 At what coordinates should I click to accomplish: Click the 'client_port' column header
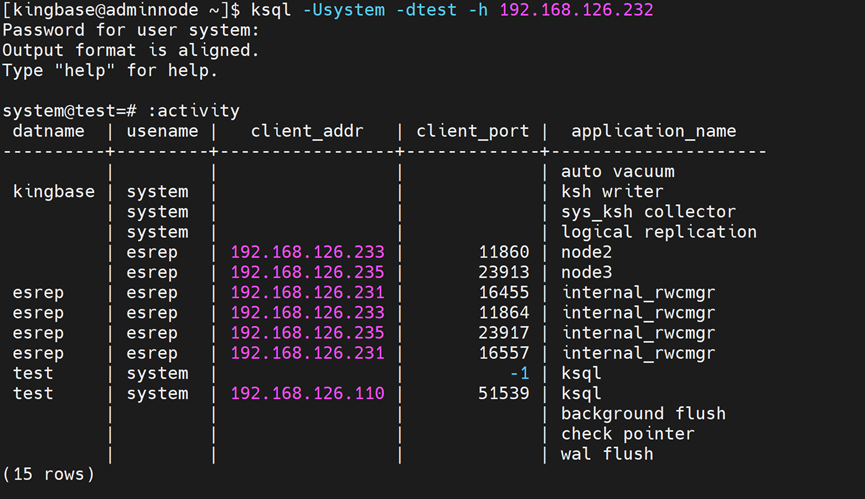pos(473,131)
